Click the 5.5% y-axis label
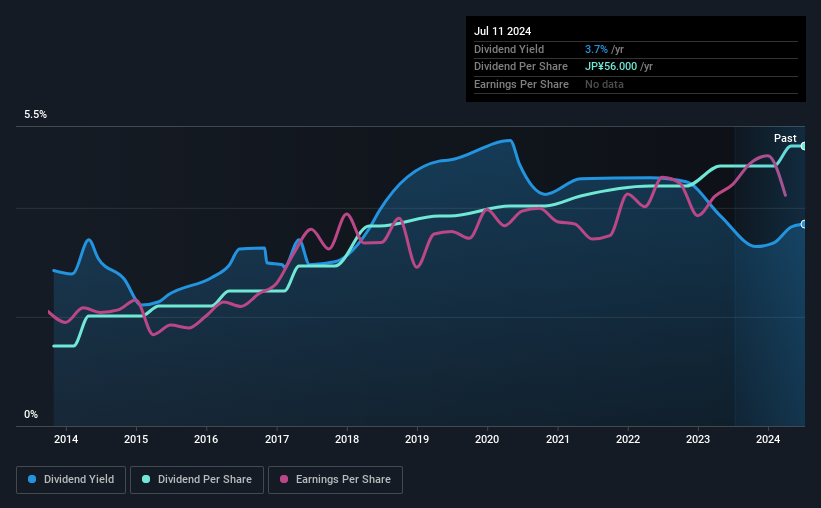Viewport: 821px width, 508px height. coord(36,115)
